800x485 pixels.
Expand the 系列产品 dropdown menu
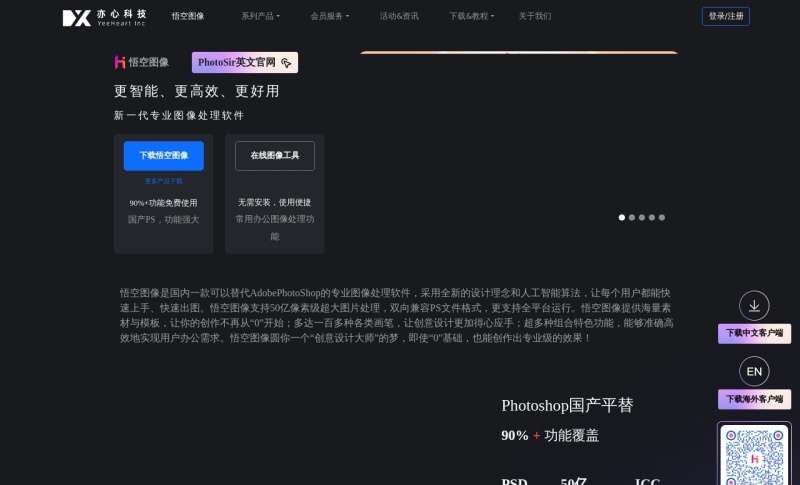pyautogui.click(x=260, y=17)
